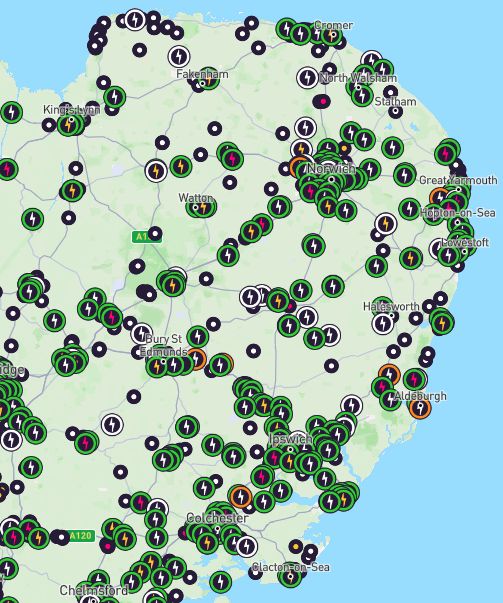Select white-ringed charger marker southeast of Colchester

(247, 546)
